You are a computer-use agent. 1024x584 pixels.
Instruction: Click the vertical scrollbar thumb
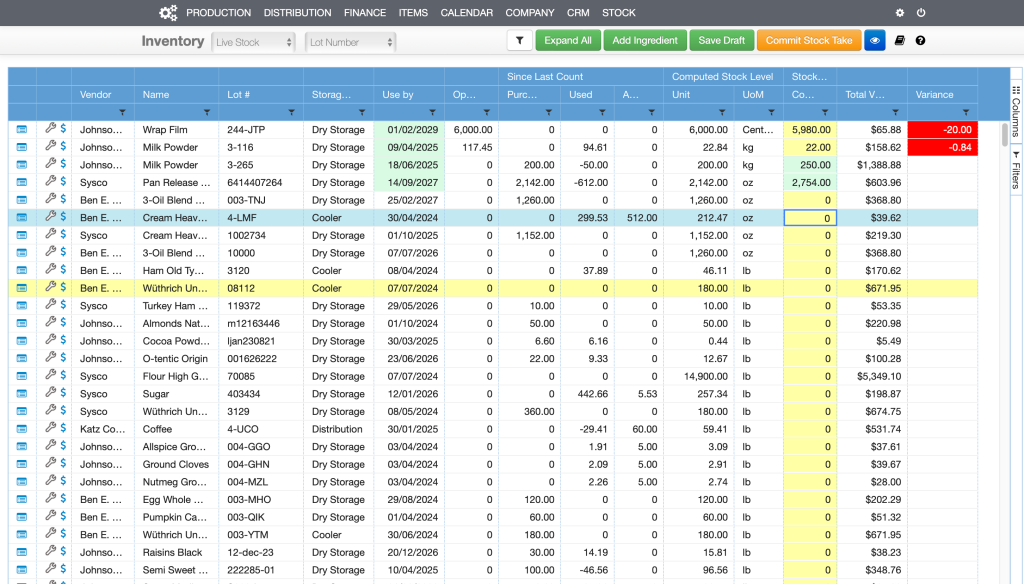tap(1004, 135)
